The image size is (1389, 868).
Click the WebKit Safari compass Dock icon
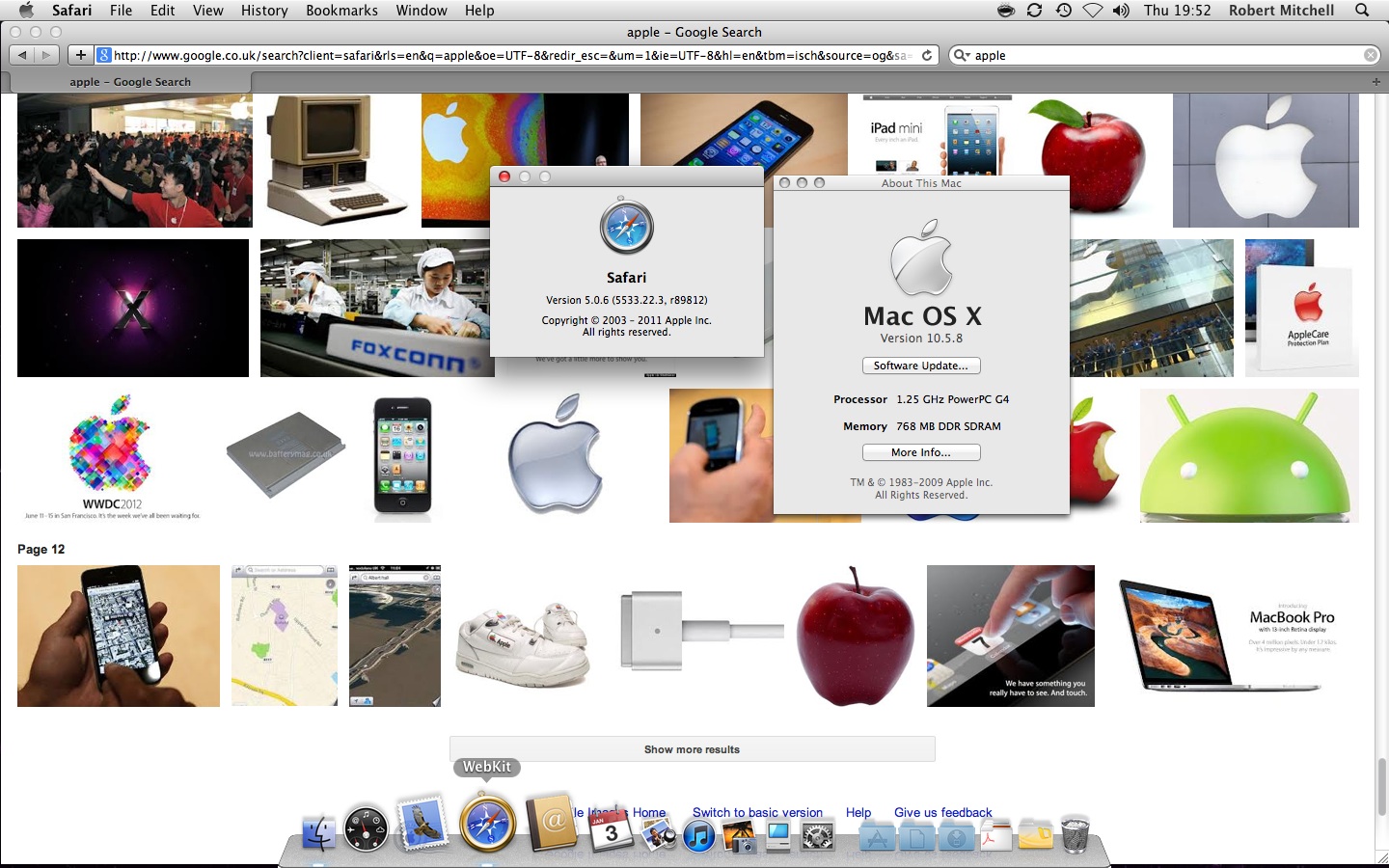(x=487, y=824)
